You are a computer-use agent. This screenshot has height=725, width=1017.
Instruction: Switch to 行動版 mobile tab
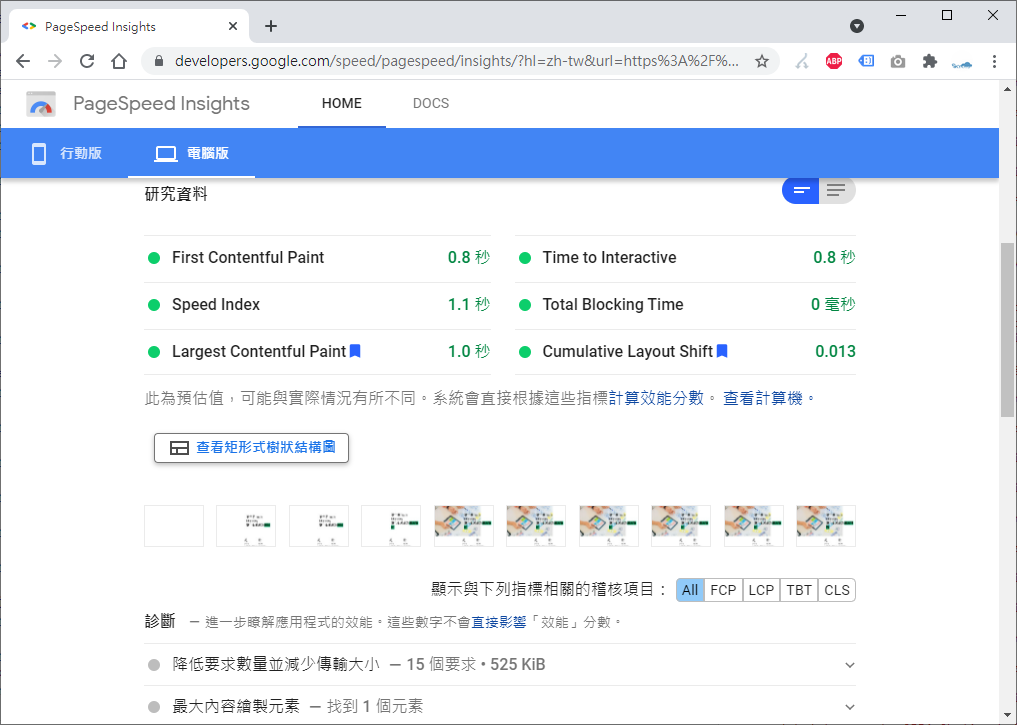[67, 154]
